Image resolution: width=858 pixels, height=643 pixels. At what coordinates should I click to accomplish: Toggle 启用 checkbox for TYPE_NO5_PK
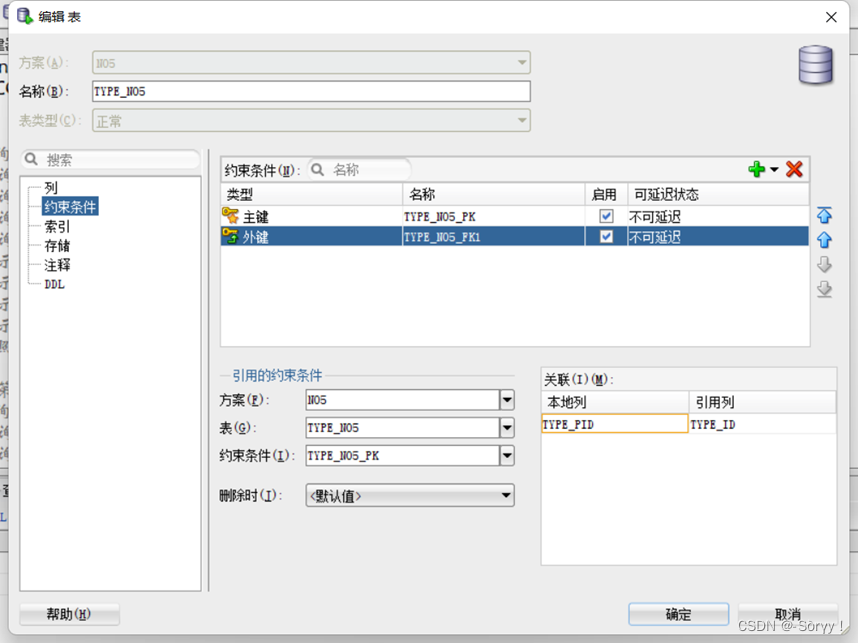pyautogui.click(x=606, y=216)
